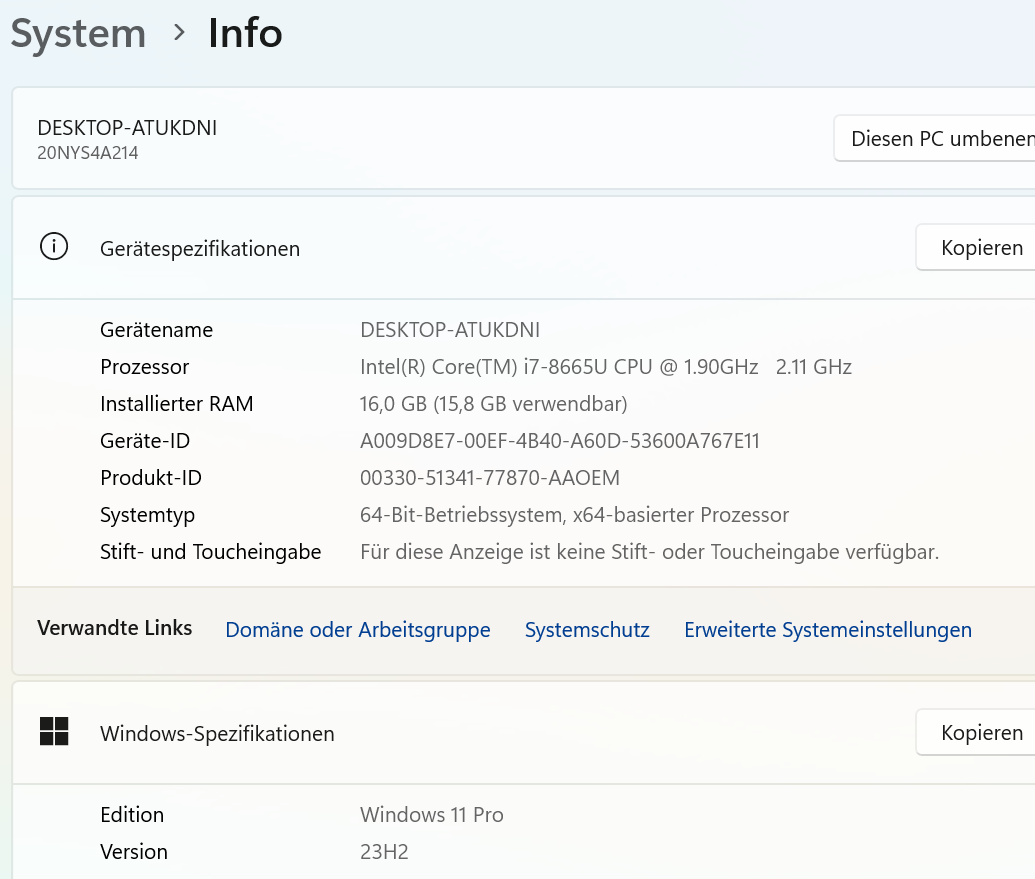Go back to System in breadcrumb
Screen dimensions: 1035x879
(x=78, y=33)
